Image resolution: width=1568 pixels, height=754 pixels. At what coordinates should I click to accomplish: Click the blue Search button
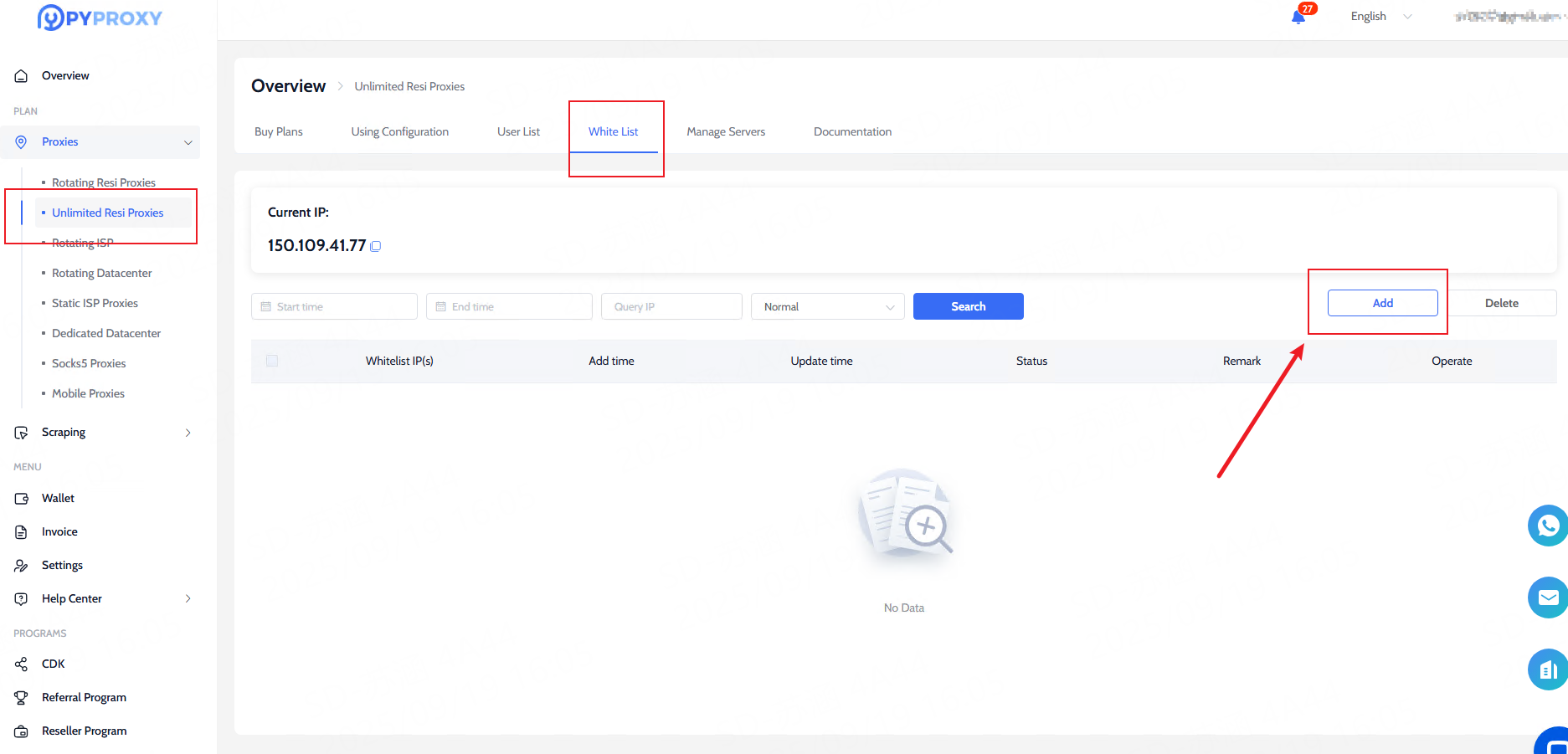point(968,306)
